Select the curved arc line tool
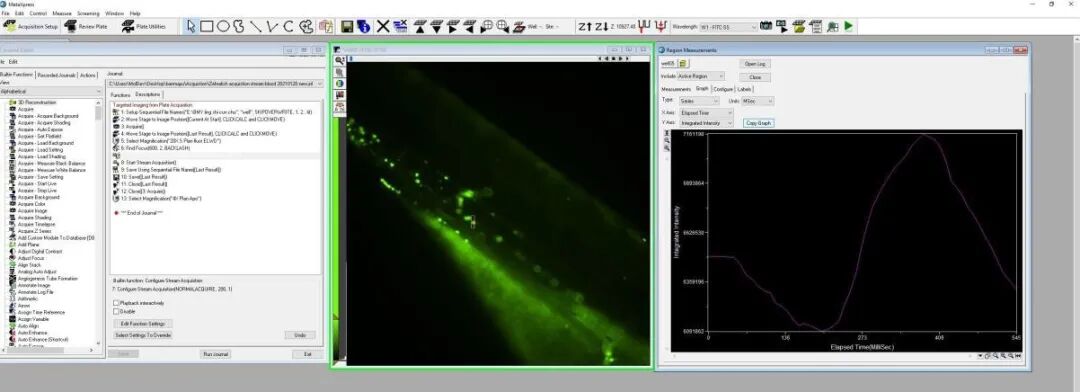Image resolution: width=1080 pixels, height=392 pixels. coord(289,26)
